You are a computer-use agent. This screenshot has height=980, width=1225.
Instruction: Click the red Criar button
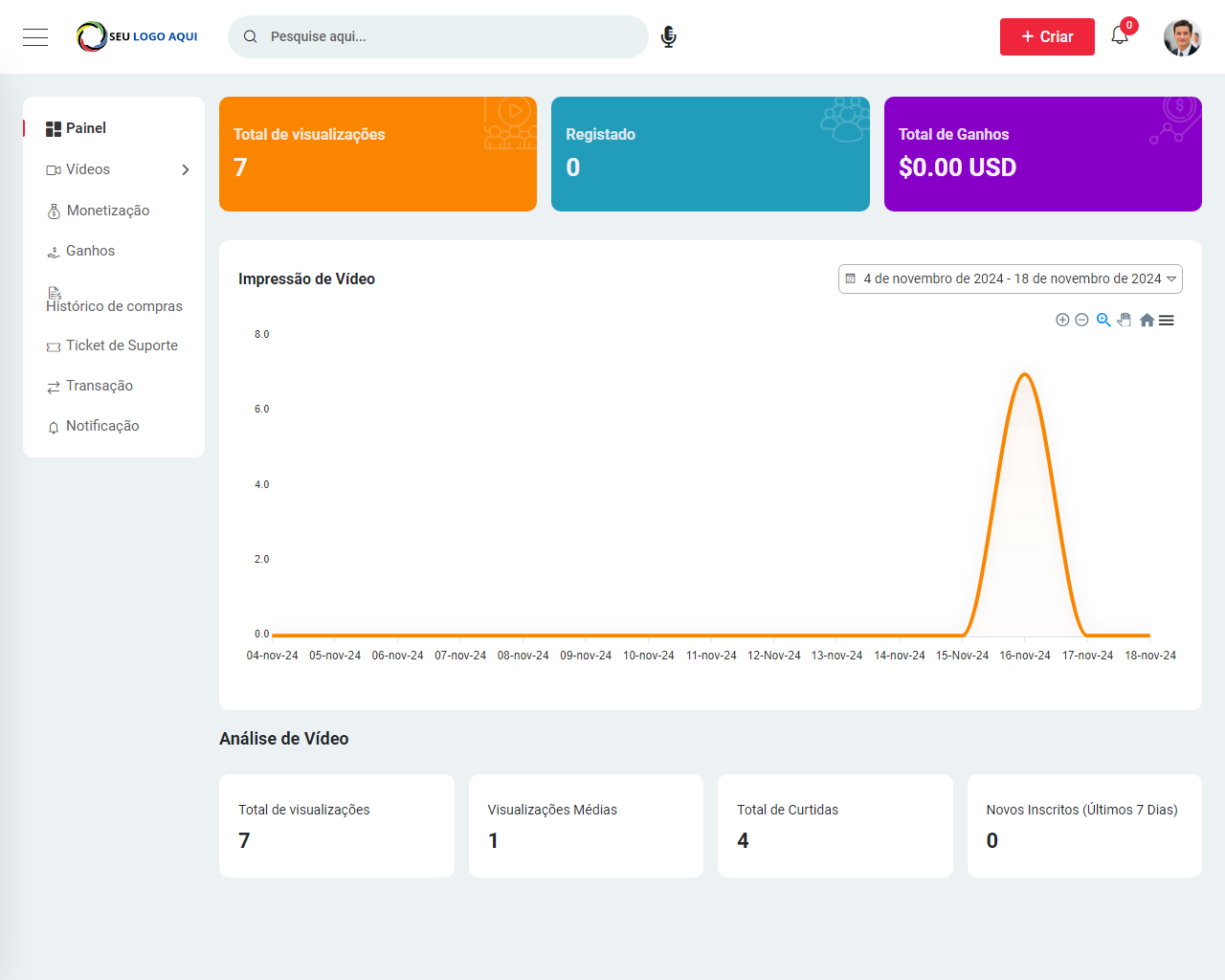(1047, 36)
